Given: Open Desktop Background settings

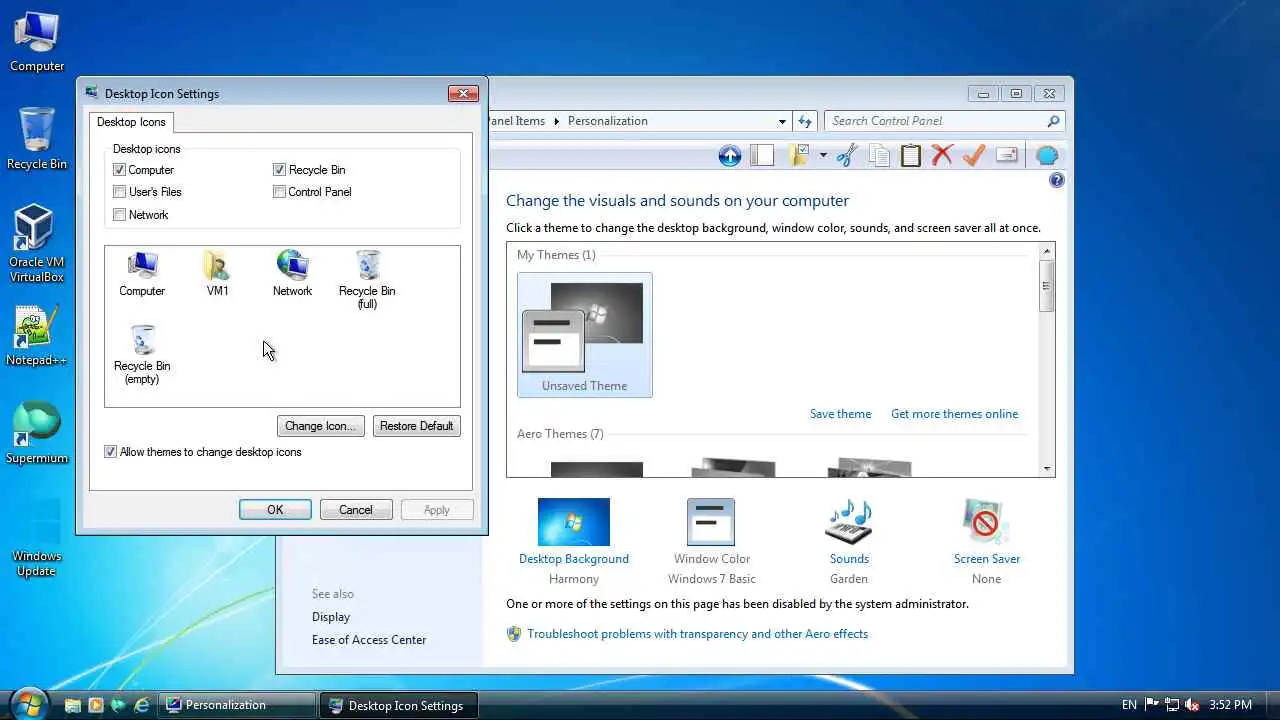Looking at the screenshot, I should pyautogui.click(x=574, y=541).
